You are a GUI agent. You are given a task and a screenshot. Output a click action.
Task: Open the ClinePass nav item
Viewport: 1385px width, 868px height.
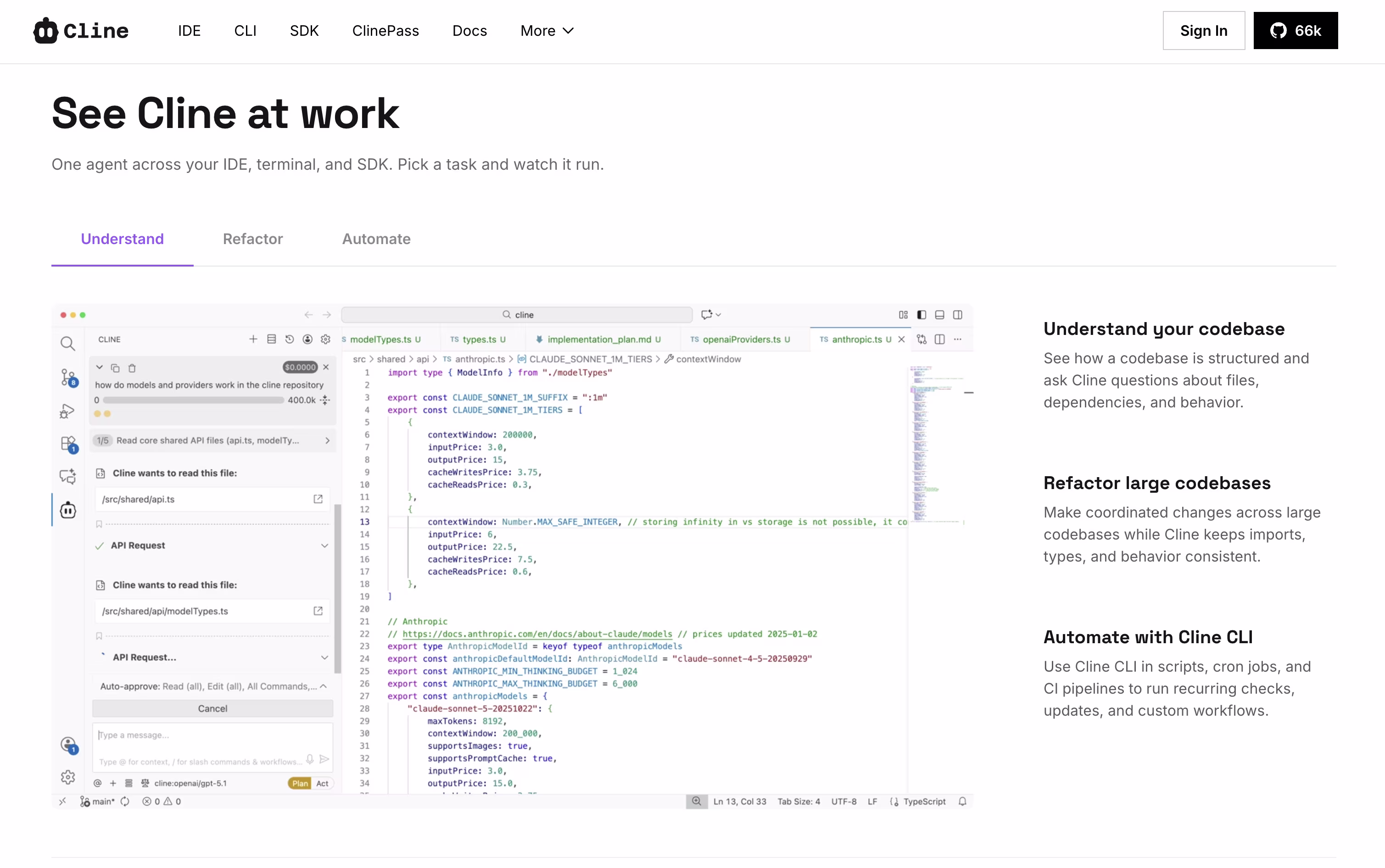[x=385, y=30]
